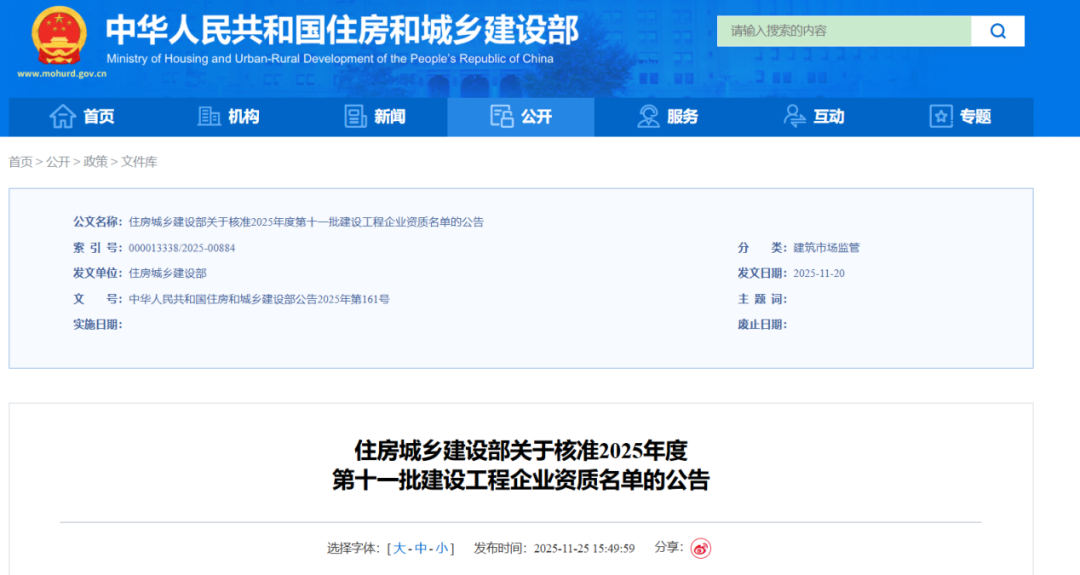Image resolution: width=1080 pixels, height=575 pixels.
Task: Set font size to 中
Action: pyautogui.click(x=421, y=548)
